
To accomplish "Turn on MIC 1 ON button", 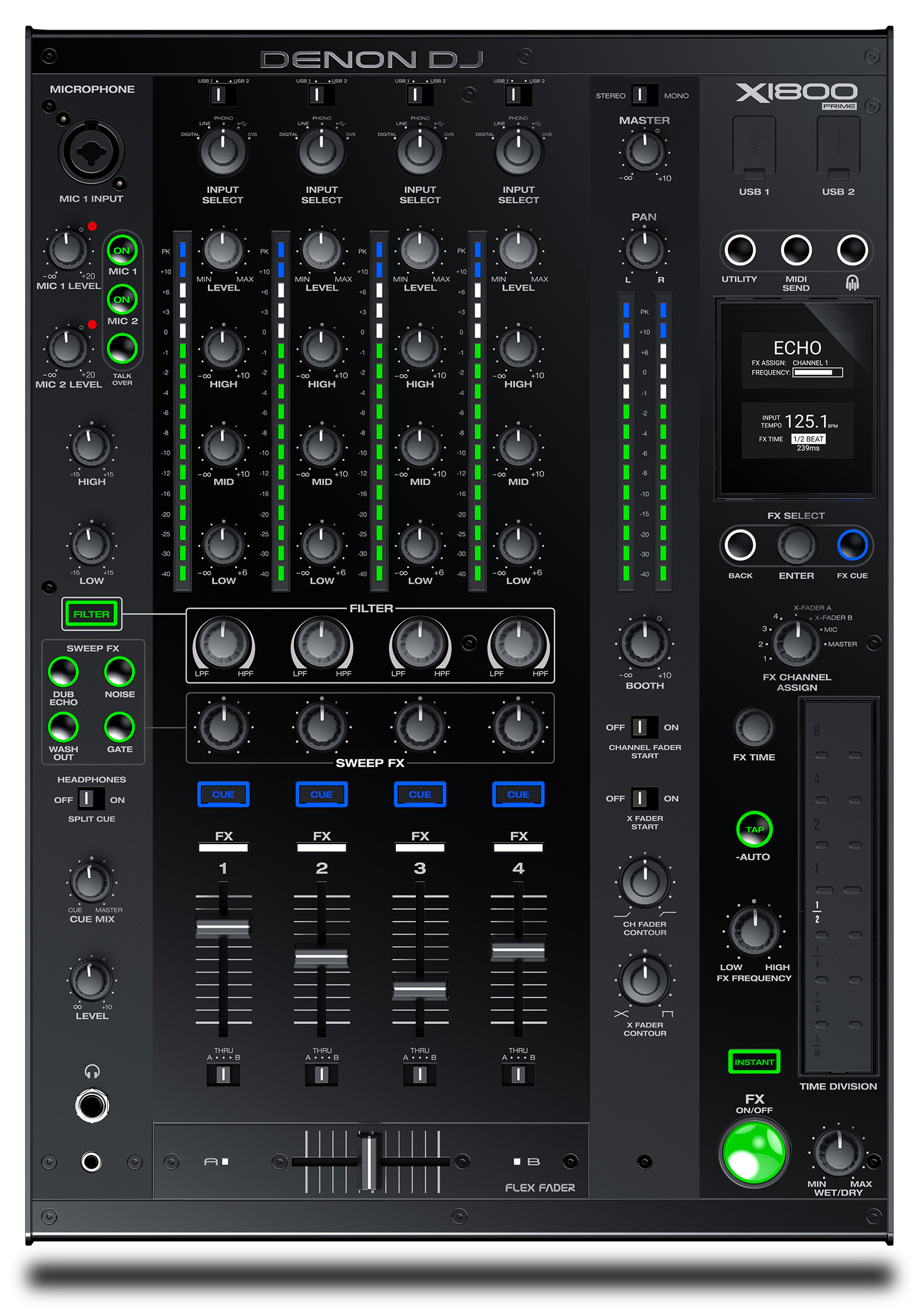I will click(122, 250).
